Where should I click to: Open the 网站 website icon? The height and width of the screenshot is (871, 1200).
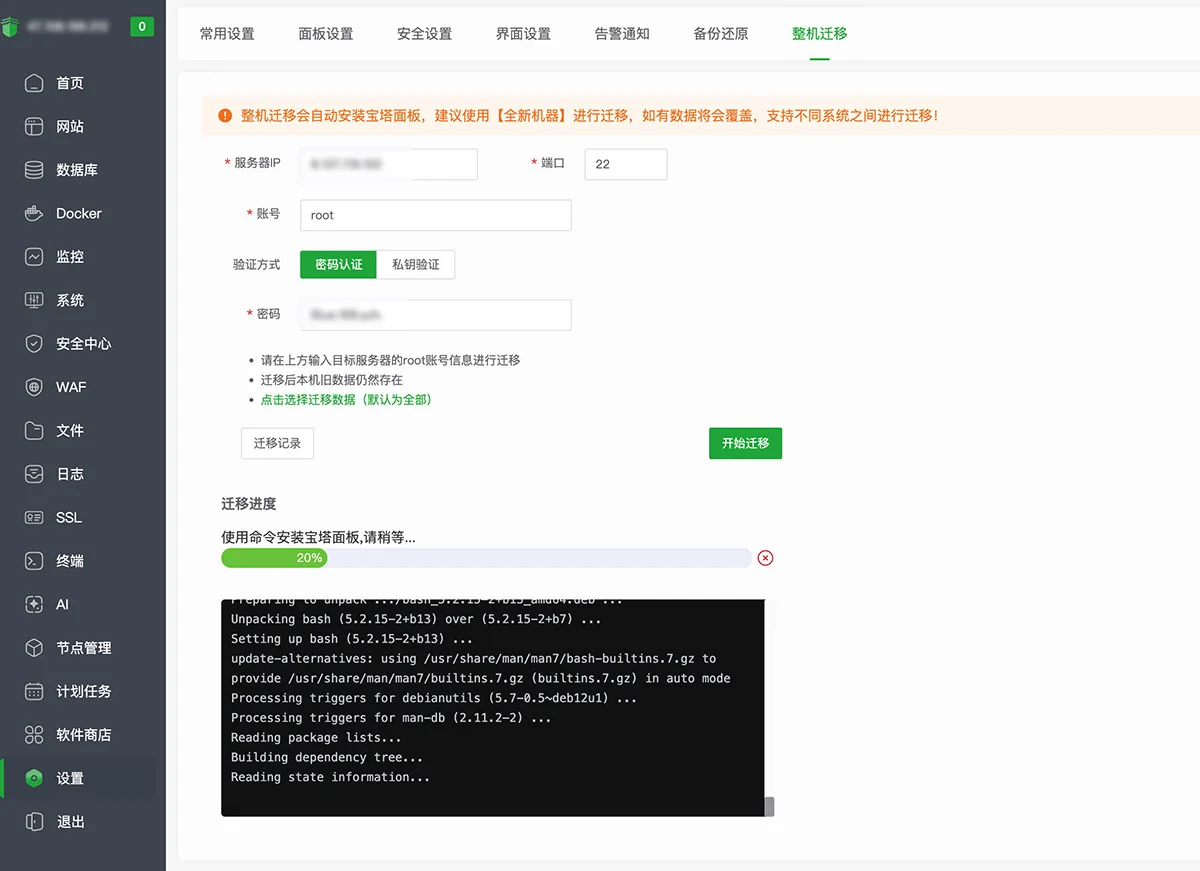click(x=34, y=126)
